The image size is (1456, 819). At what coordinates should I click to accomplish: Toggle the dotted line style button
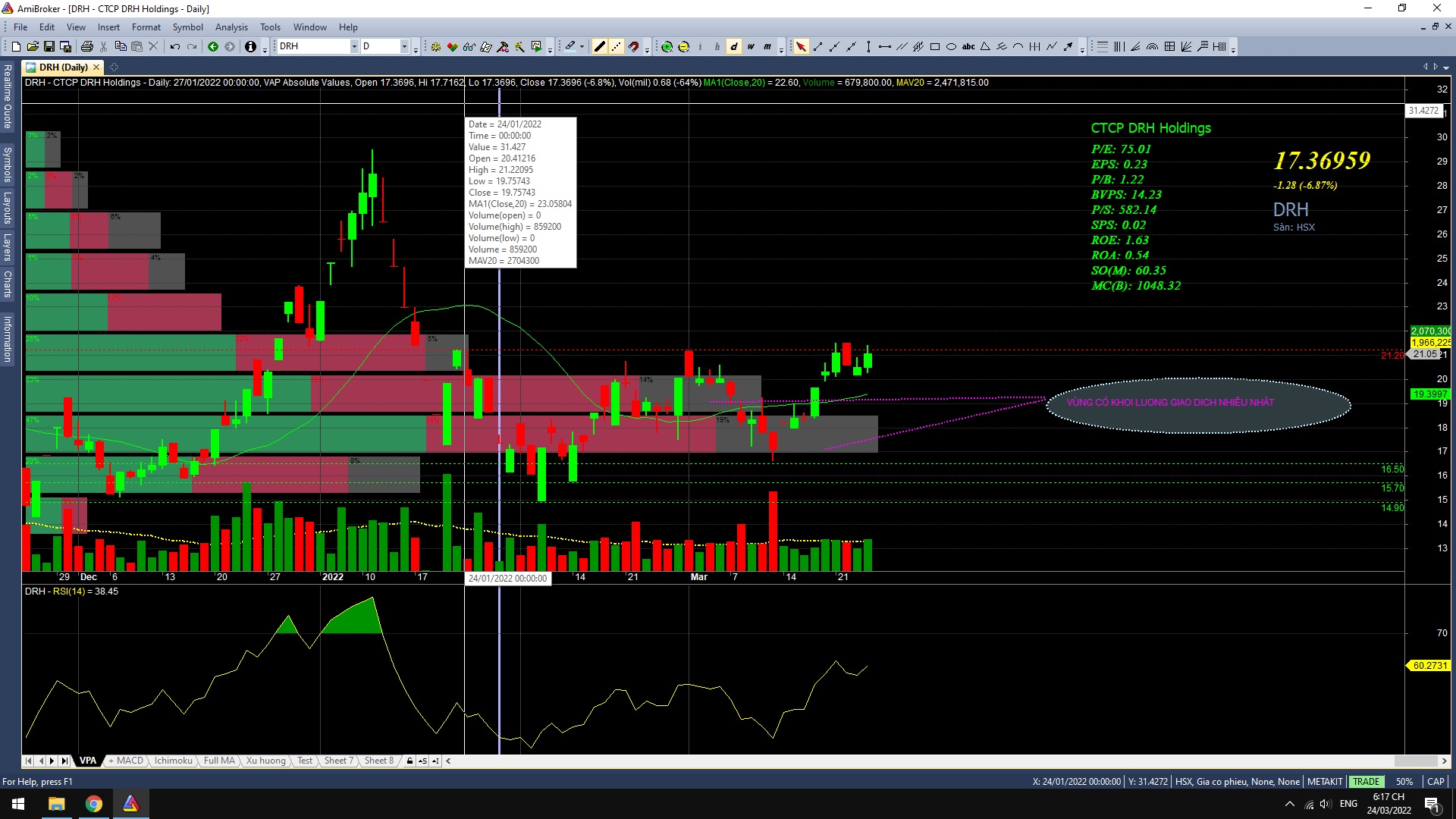tap(617, 47)
